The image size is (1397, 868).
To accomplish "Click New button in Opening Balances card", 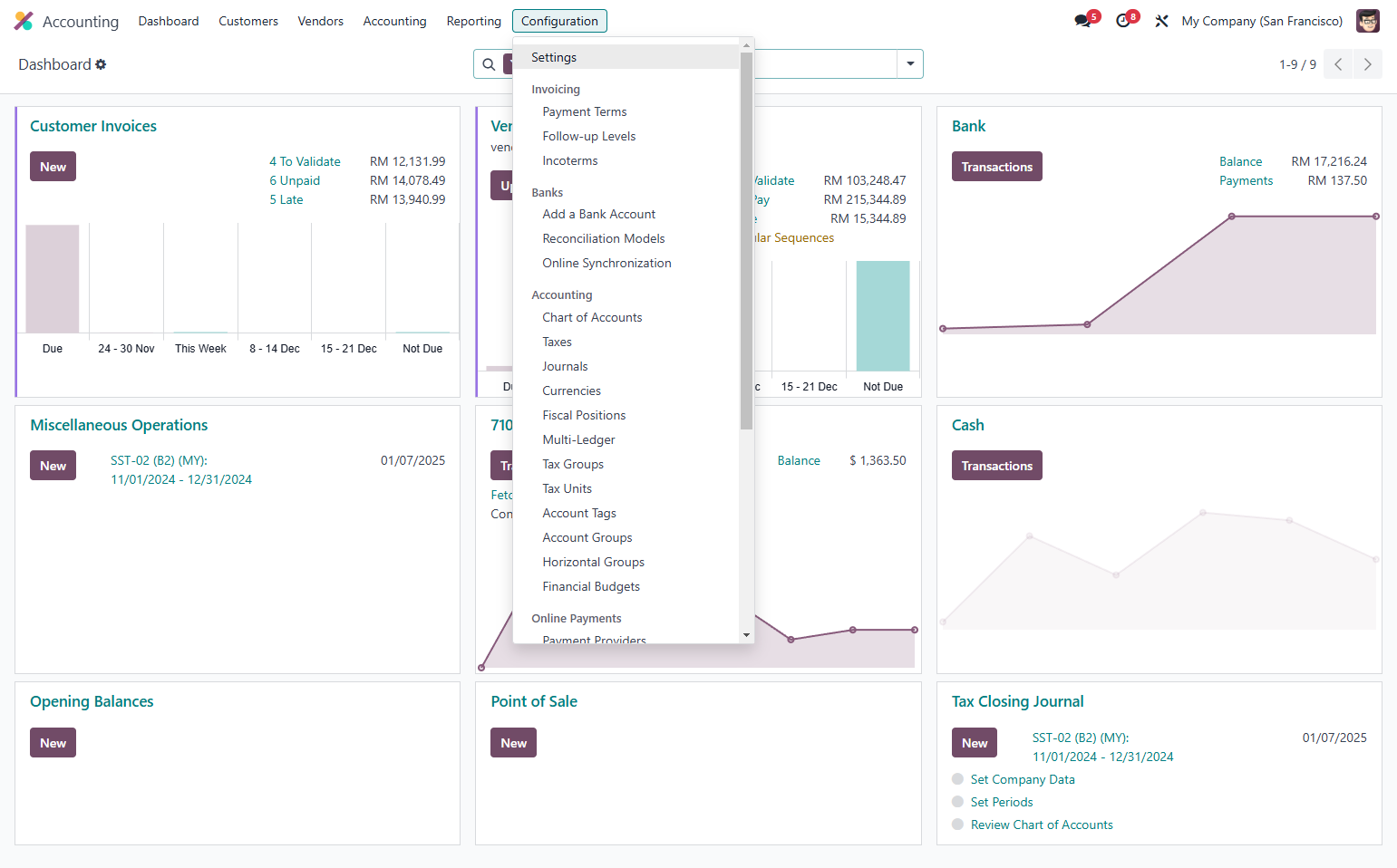I will pos(53,743).
